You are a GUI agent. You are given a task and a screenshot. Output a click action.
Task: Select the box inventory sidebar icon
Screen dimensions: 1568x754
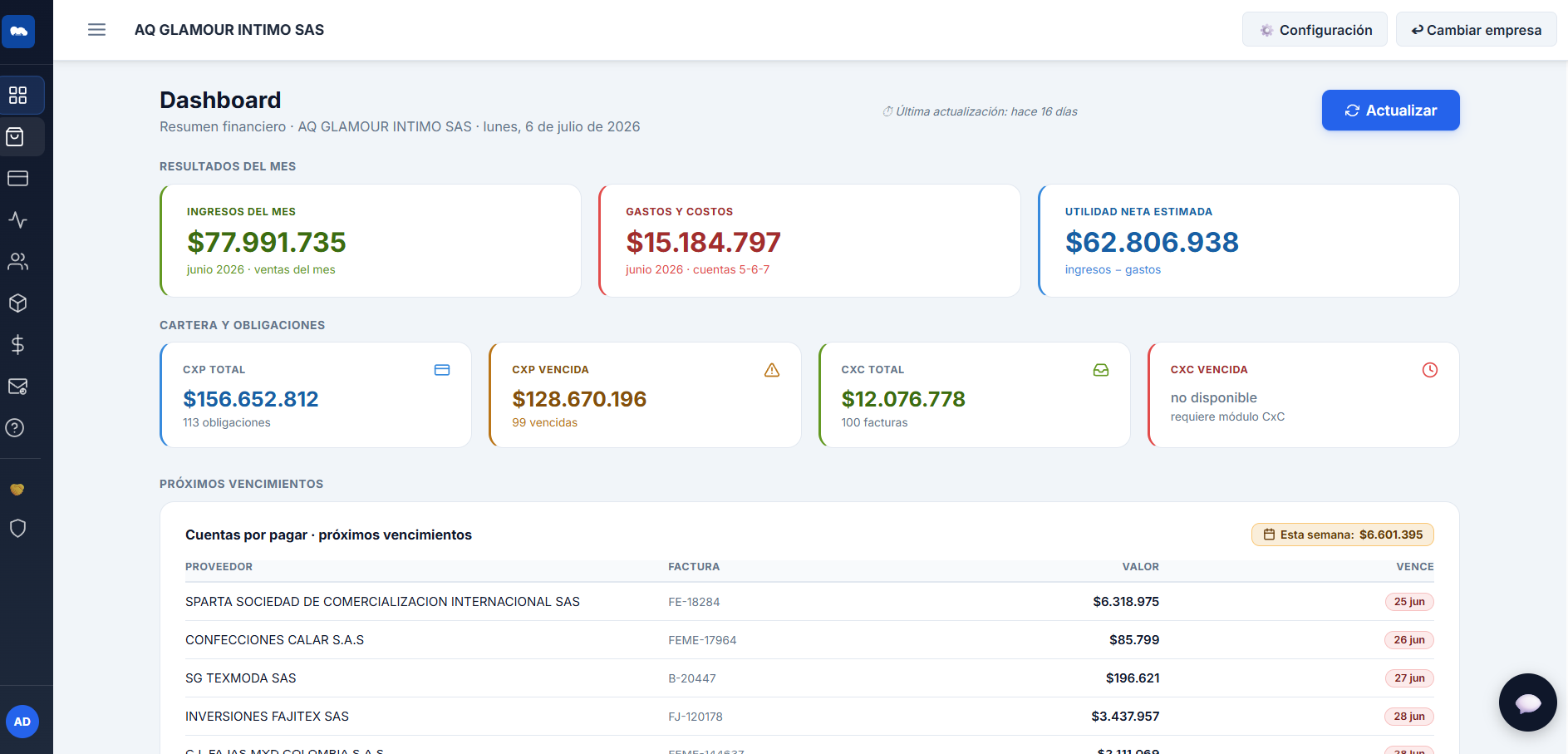click(18, 303)
